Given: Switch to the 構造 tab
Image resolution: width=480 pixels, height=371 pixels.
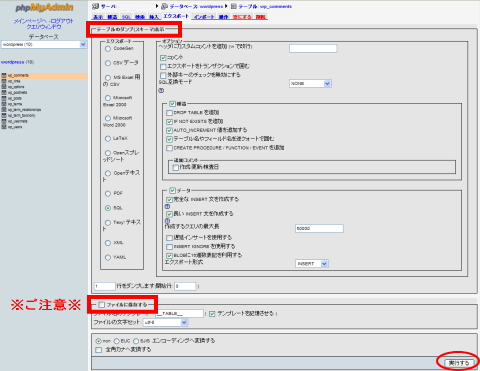Looking at the screenshot, I should [x=112, y=17].
